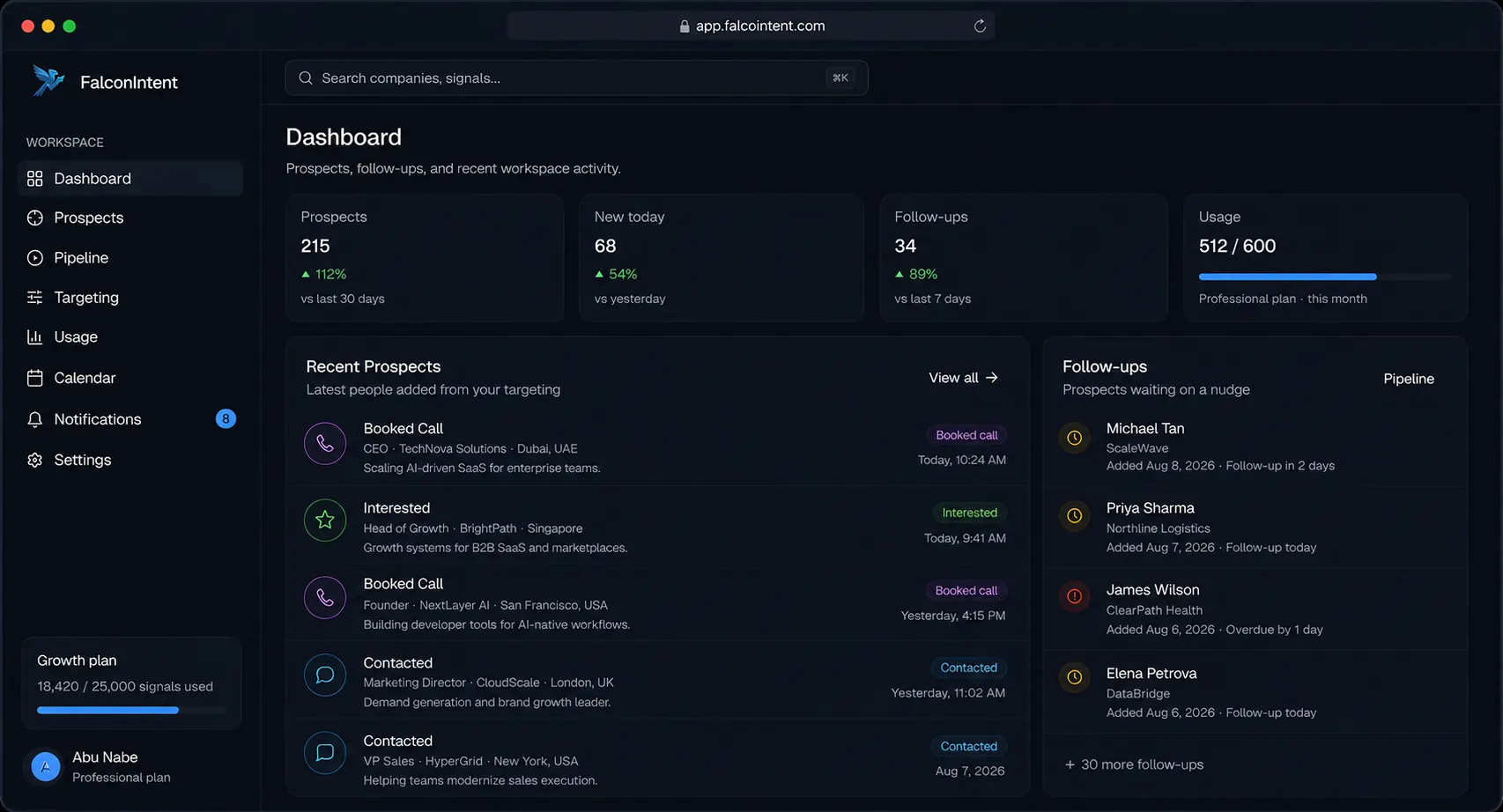Click the Notifications bell icon
Screen dimensions: 1503x812
click(35, 419)
